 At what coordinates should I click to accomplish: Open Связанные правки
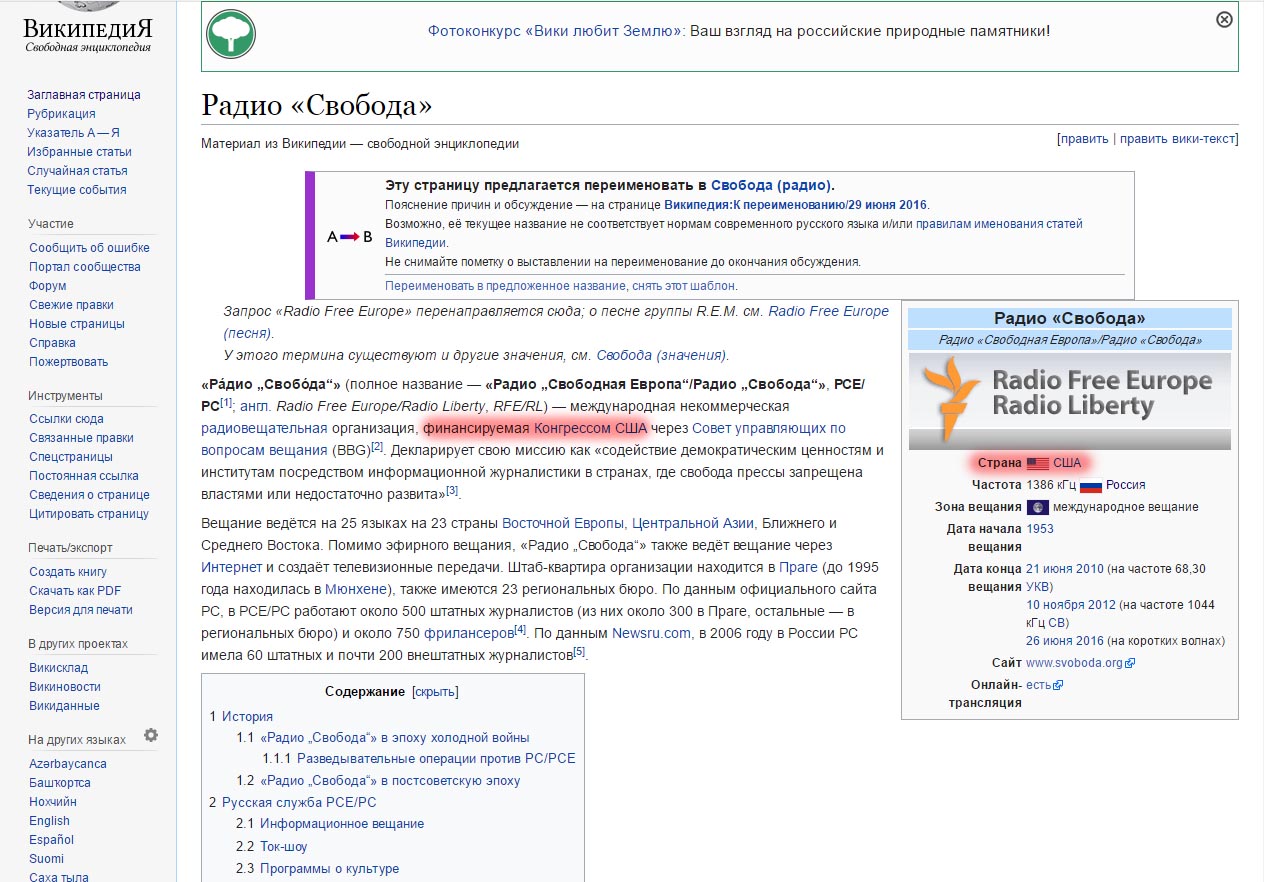(81, 438)
